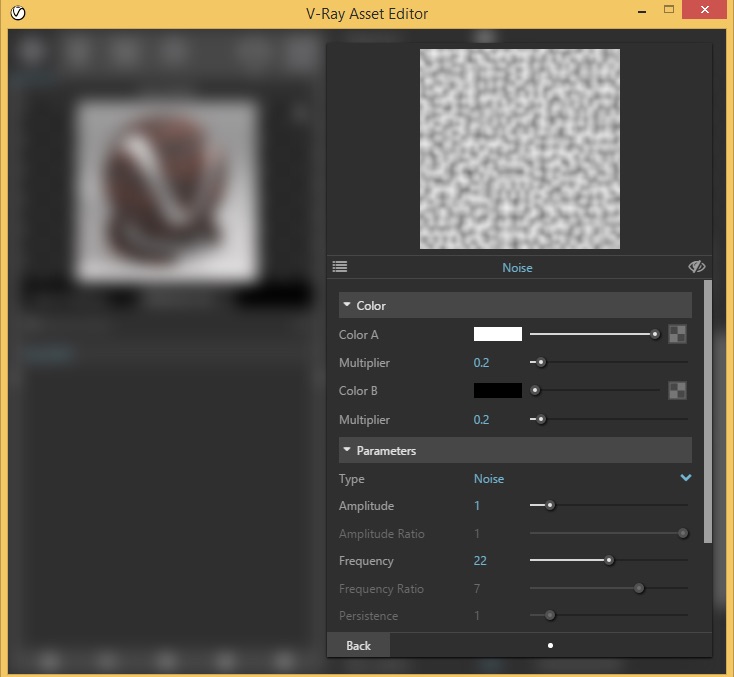Screen dimensions: 734x677
Task: Click the Color B Multiplier value 0.2
Action: click(481, 419)
